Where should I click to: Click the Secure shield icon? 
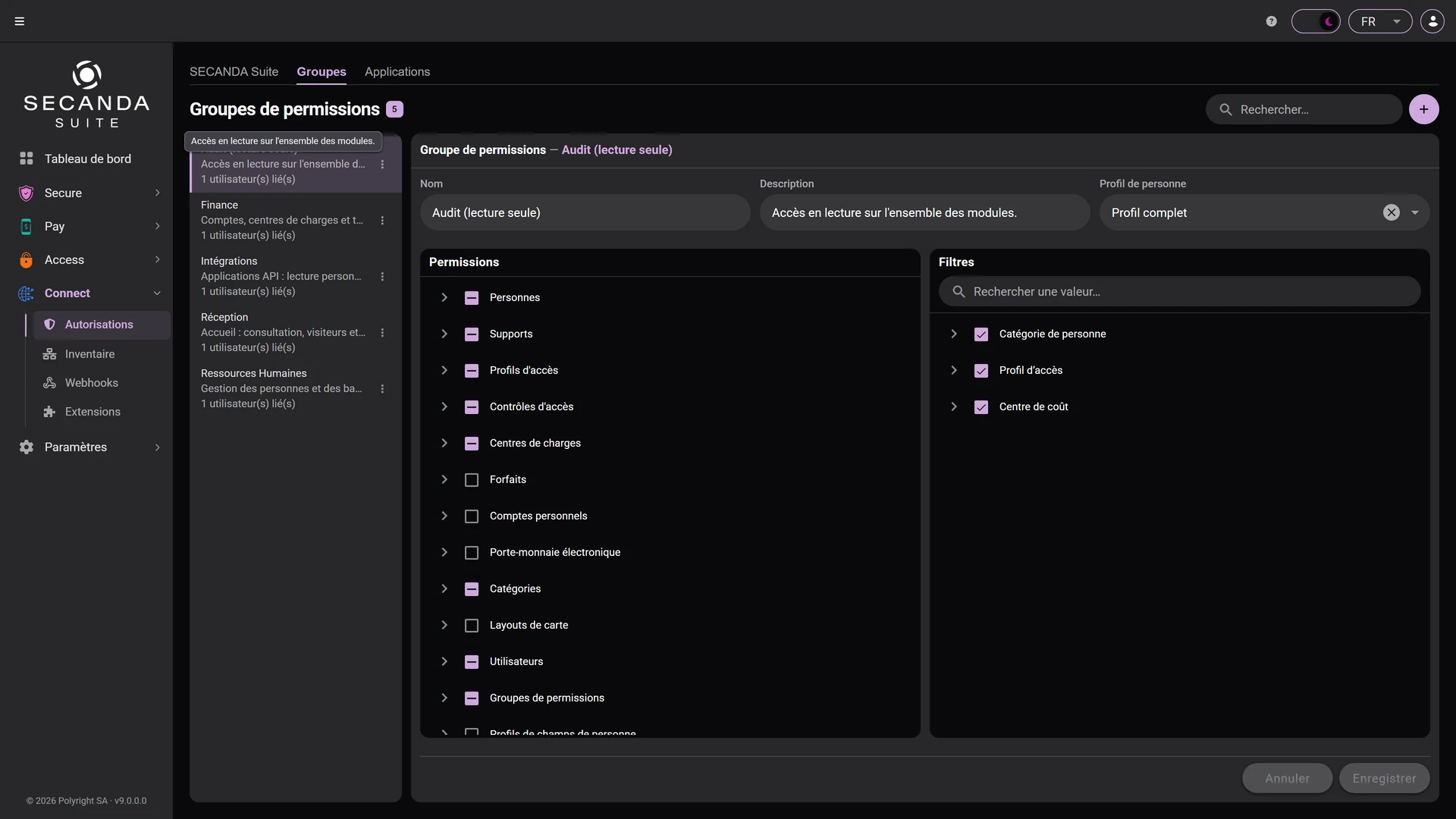pyautogui.click(x=27, y=193)
